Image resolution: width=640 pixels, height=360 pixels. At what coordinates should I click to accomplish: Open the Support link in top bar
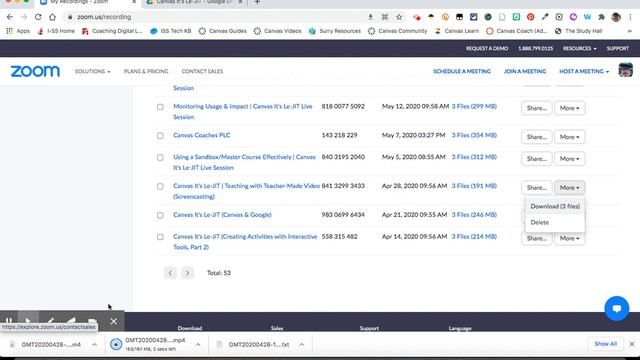[618, 48]
